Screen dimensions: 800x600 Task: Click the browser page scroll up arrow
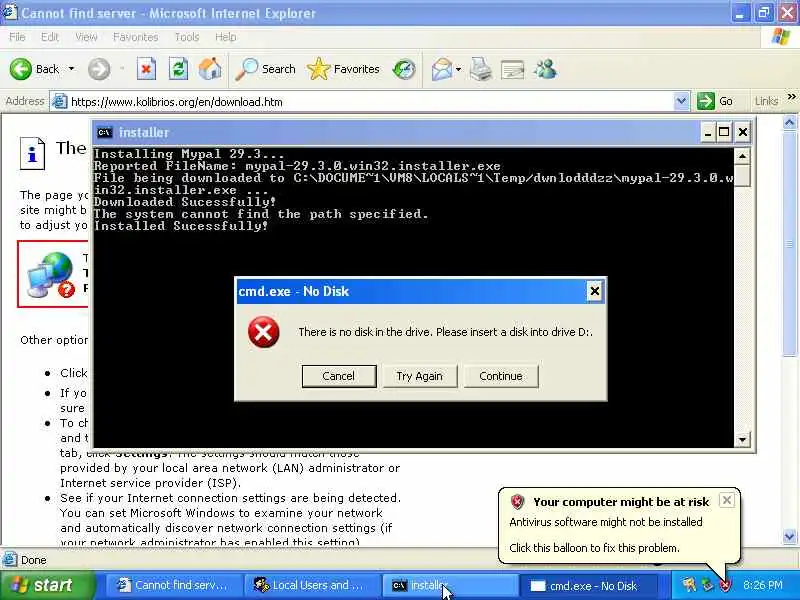(789, 123)
